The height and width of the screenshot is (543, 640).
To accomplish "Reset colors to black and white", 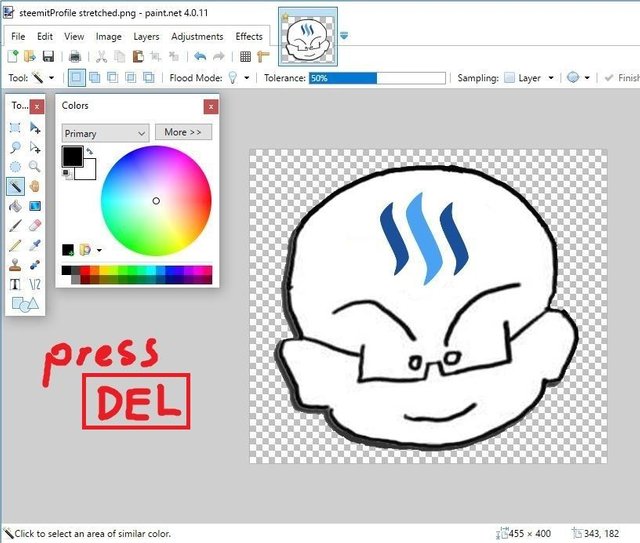I will point(67,174).
